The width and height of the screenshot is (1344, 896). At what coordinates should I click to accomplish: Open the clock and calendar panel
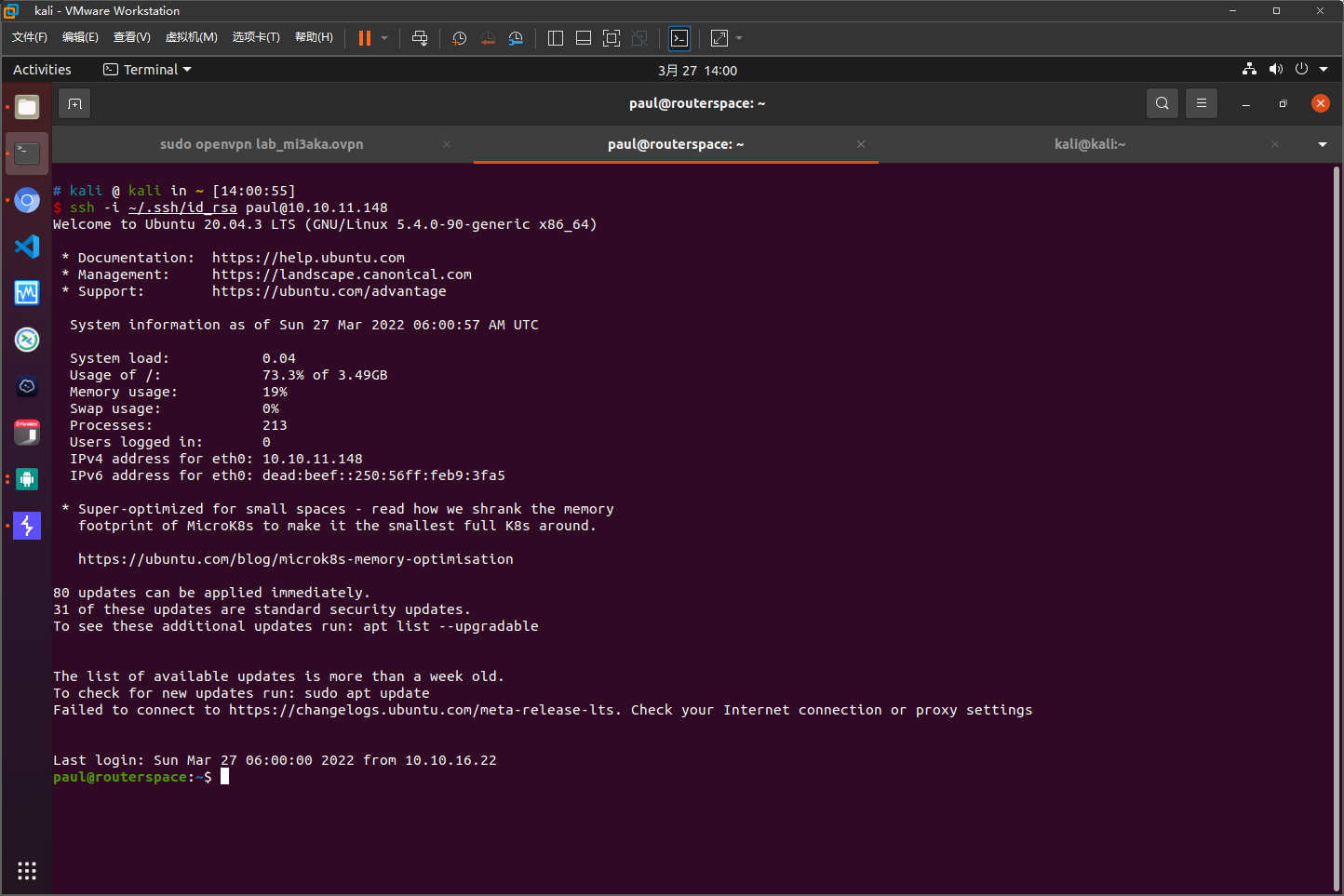coord(697,70)
